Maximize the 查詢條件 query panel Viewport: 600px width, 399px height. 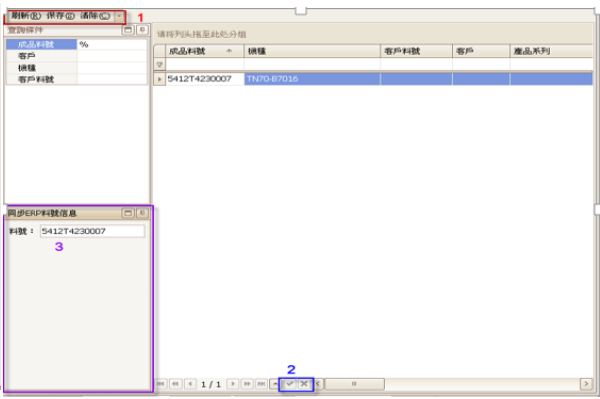[x=128, y=30]
